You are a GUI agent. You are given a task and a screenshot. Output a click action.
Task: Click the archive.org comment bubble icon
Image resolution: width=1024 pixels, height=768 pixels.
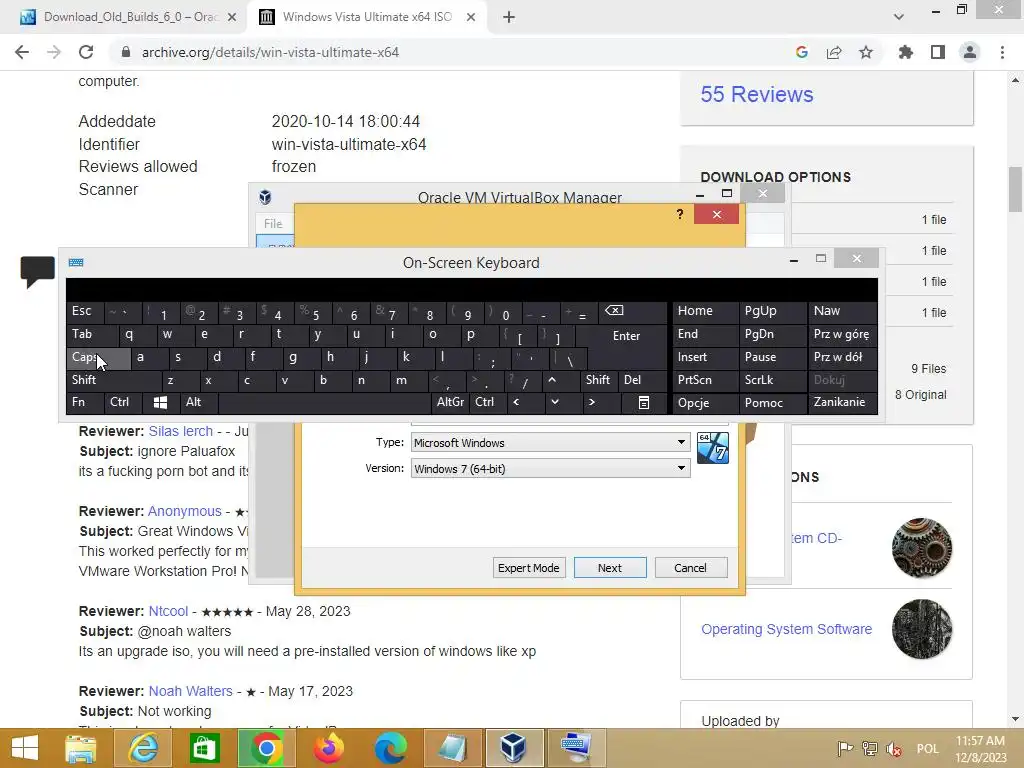pyautogui.click(x=37, y=270)
